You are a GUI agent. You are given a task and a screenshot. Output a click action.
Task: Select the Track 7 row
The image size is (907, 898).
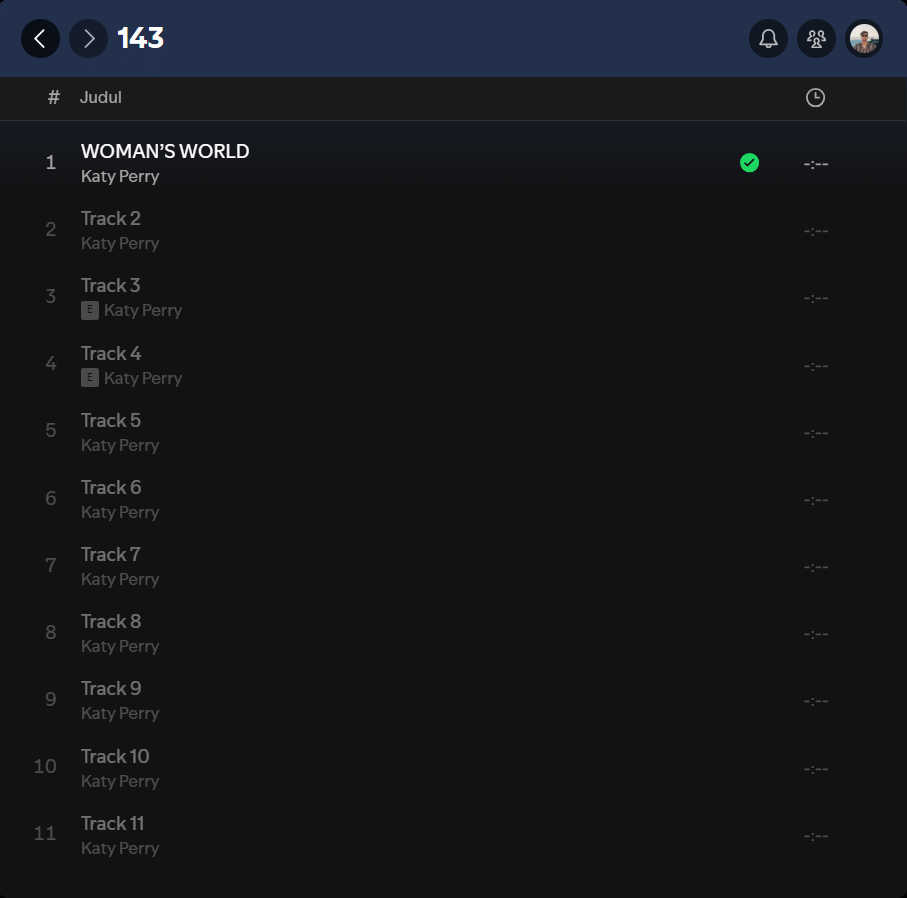point(454,566)
